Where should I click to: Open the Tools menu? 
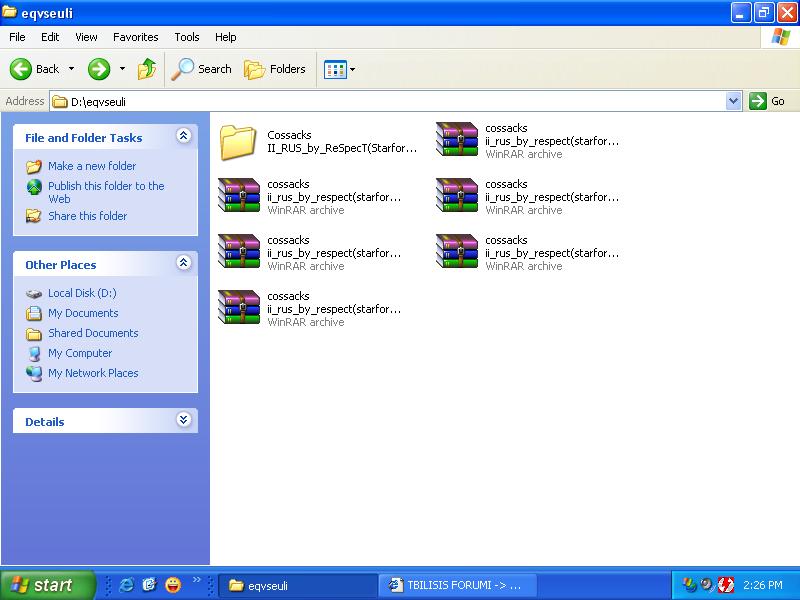click(x=187, y=37)
